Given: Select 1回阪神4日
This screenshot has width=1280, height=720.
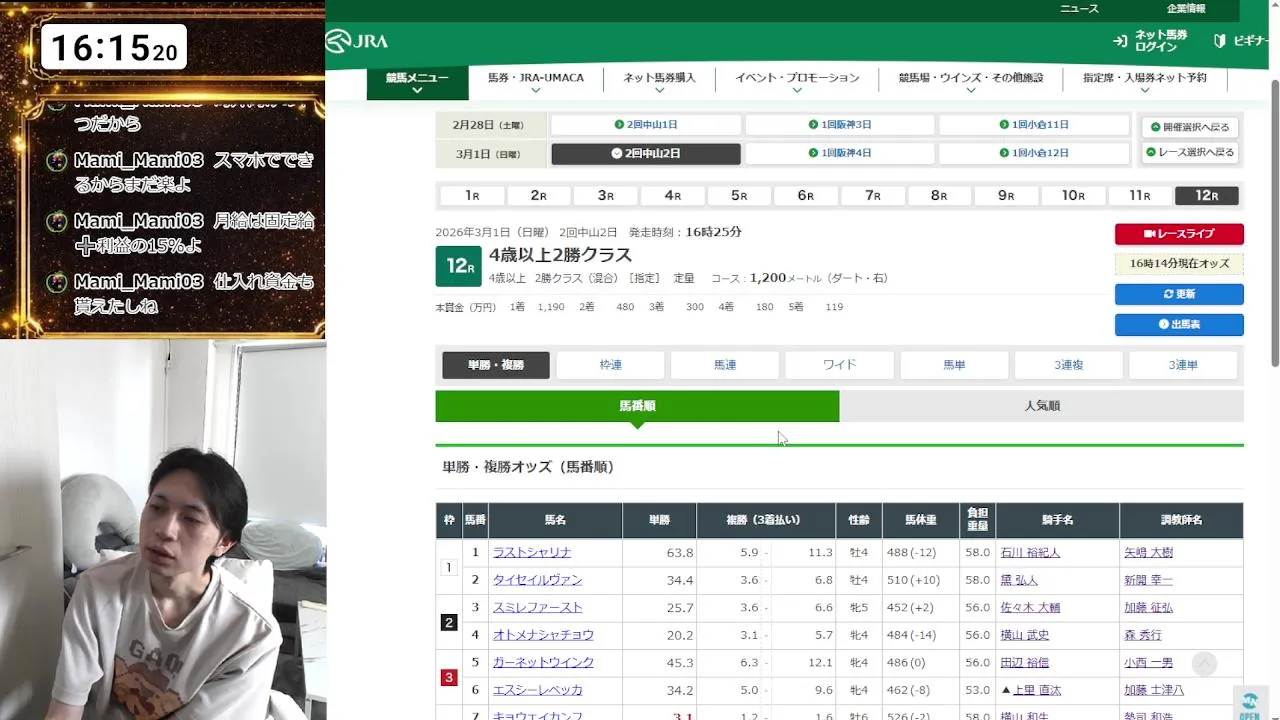Looking at the screenshot, I should [x=840, y=153].
